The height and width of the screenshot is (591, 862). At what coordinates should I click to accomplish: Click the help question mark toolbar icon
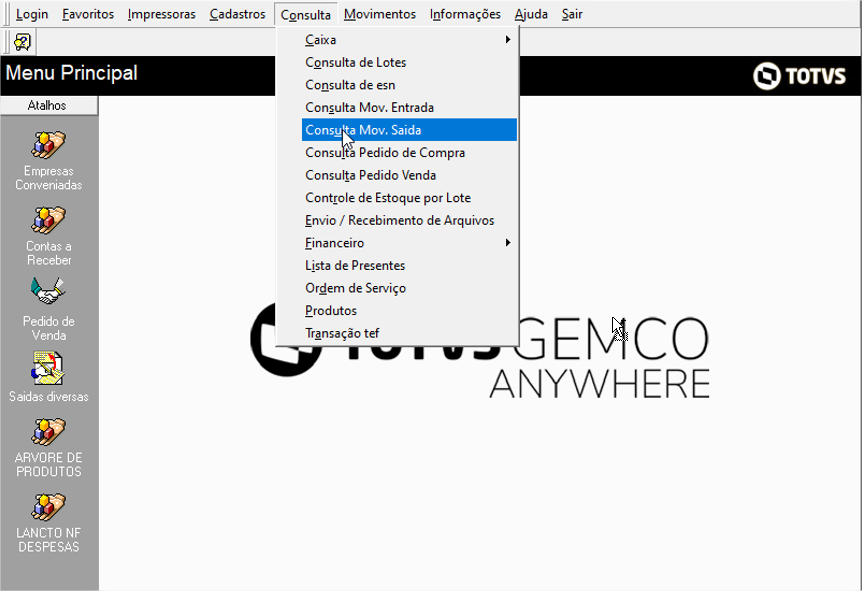(x=23, y=42)
